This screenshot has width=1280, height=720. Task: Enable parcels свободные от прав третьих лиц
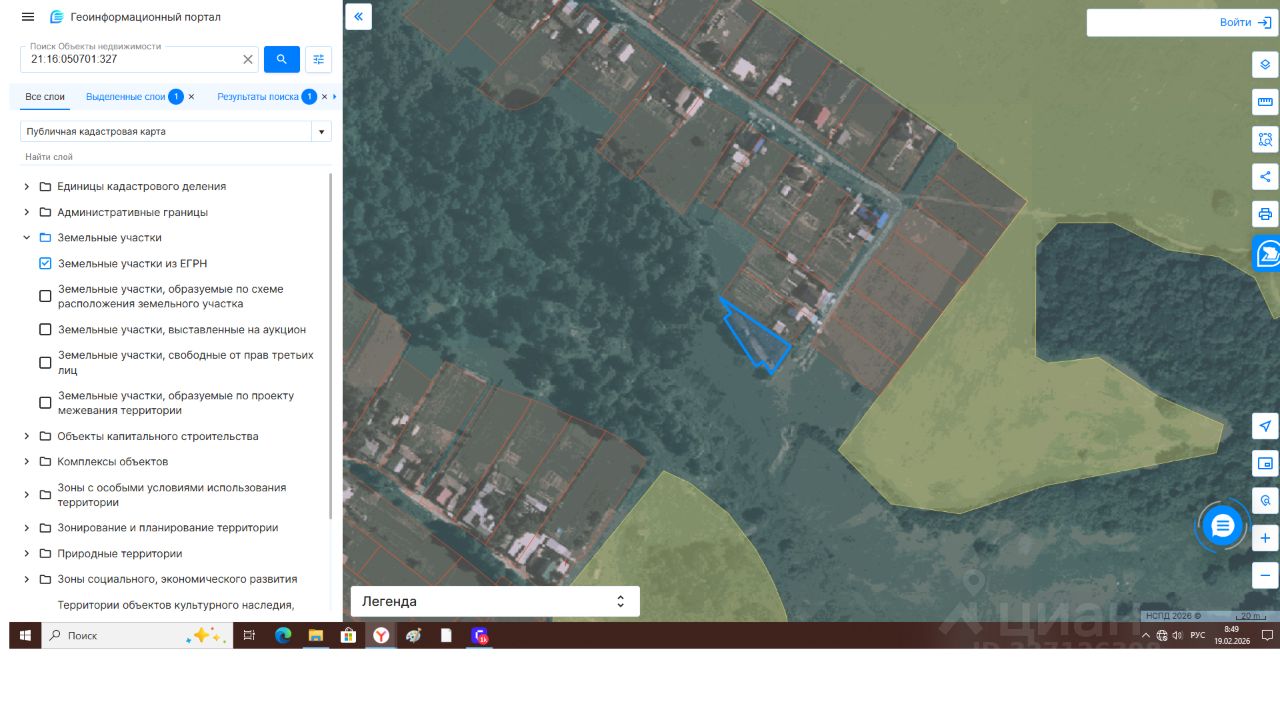(45, 362)
